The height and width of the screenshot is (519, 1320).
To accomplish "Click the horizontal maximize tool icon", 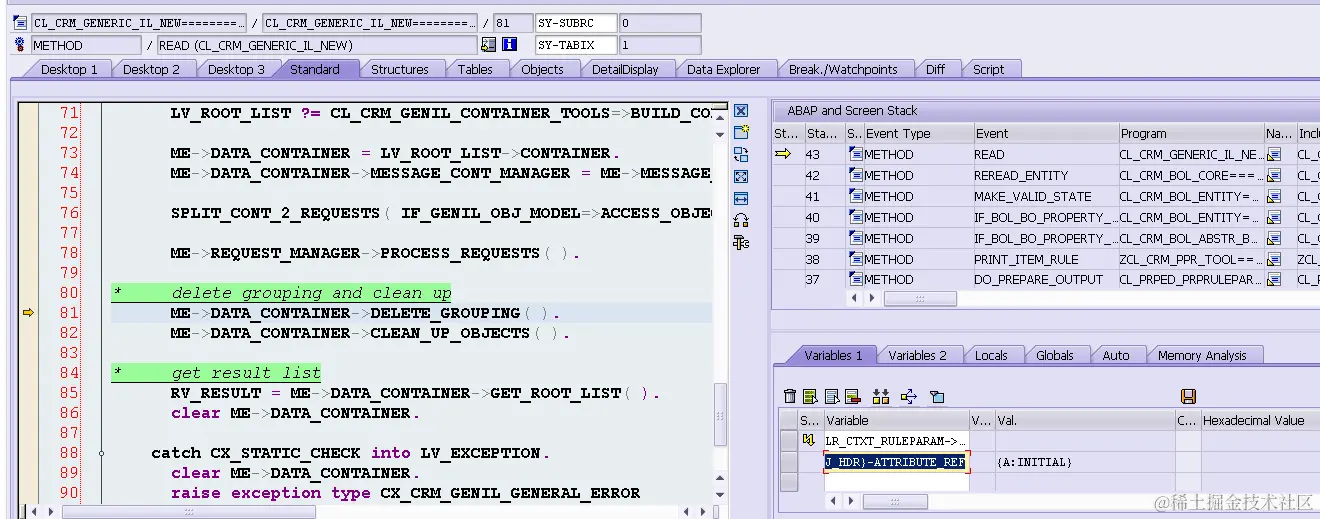I will [x=741, y=198].
